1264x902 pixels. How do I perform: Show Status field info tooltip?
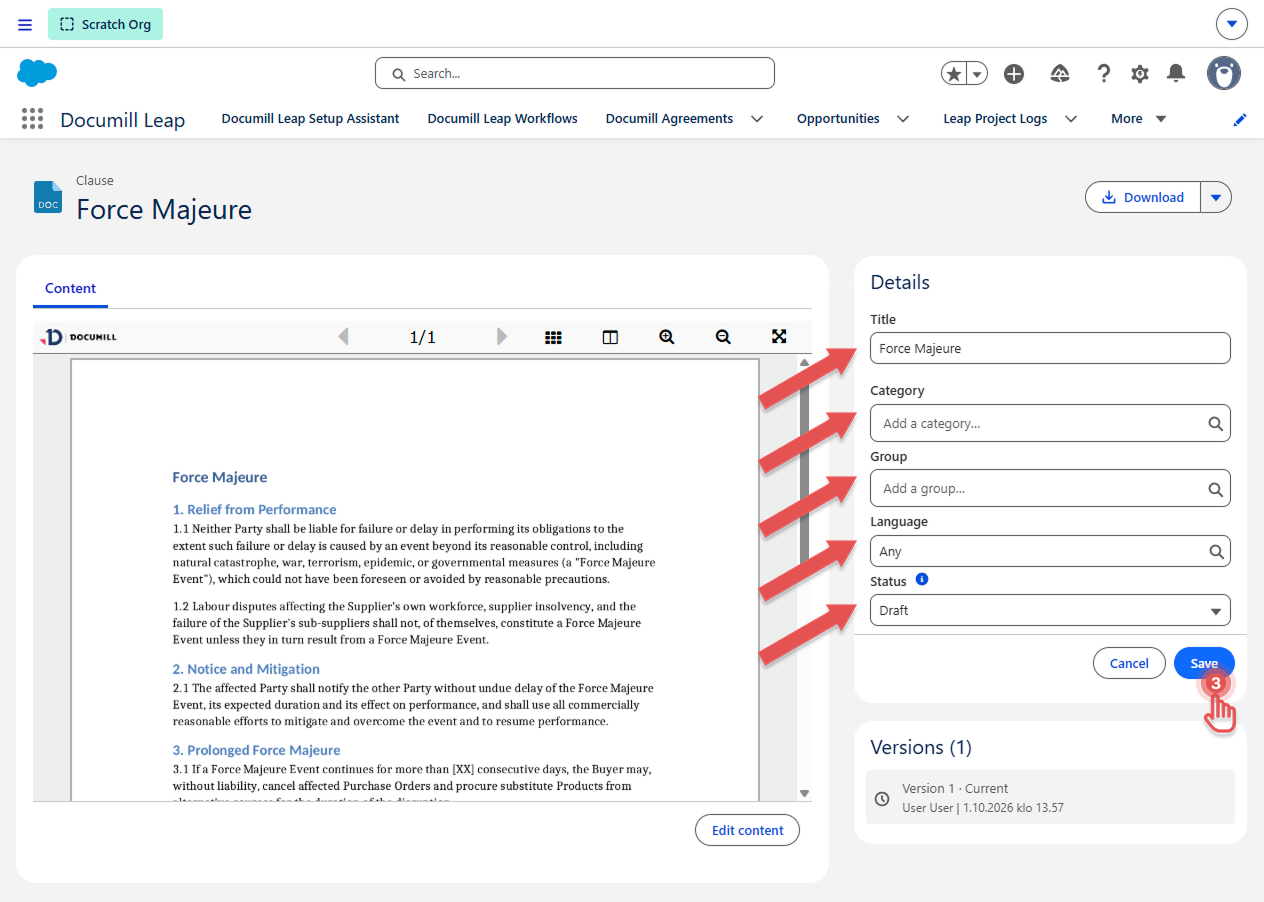click(x=922, y=579)
